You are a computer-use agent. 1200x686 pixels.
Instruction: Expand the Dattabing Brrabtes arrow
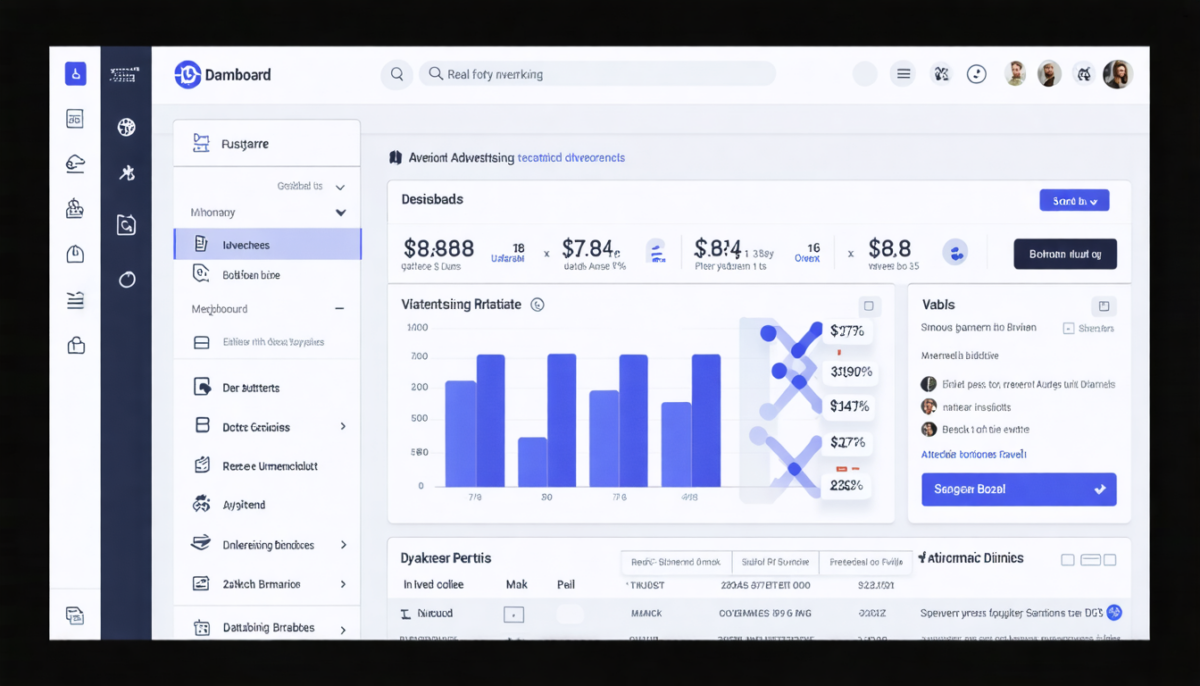[x=343, y=629]
